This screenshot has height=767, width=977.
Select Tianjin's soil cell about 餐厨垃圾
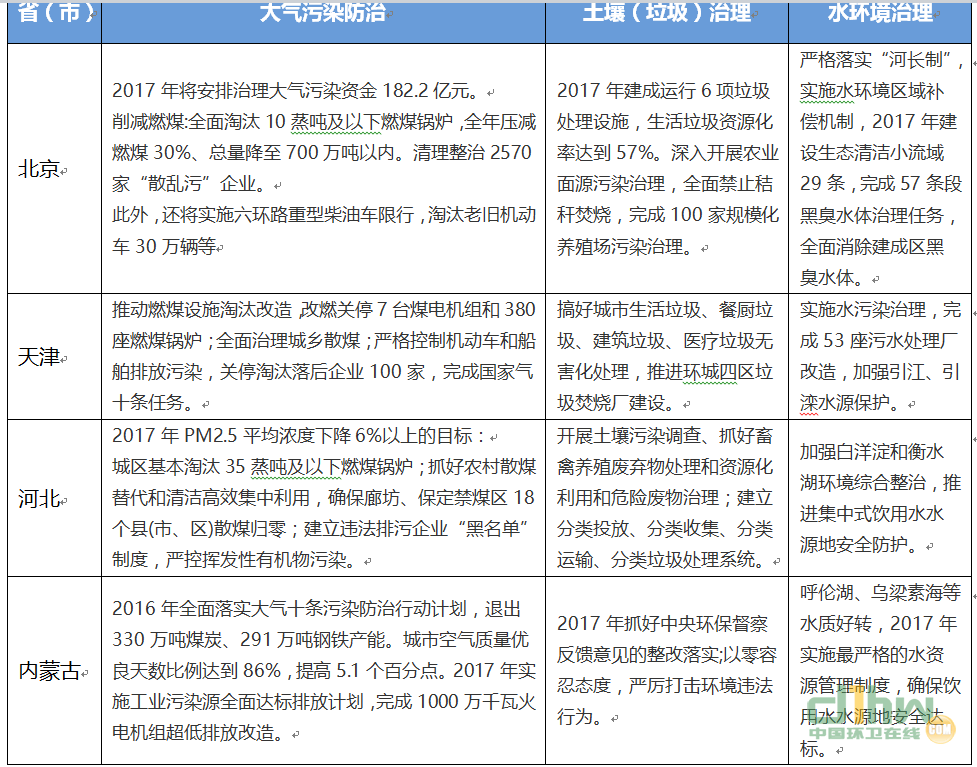click(666, 356)
